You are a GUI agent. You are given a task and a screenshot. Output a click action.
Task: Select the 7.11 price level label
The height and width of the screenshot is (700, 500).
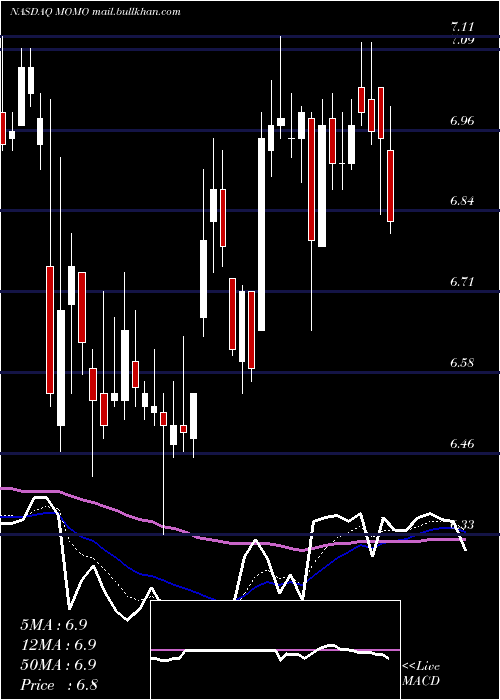pos(462,28)
